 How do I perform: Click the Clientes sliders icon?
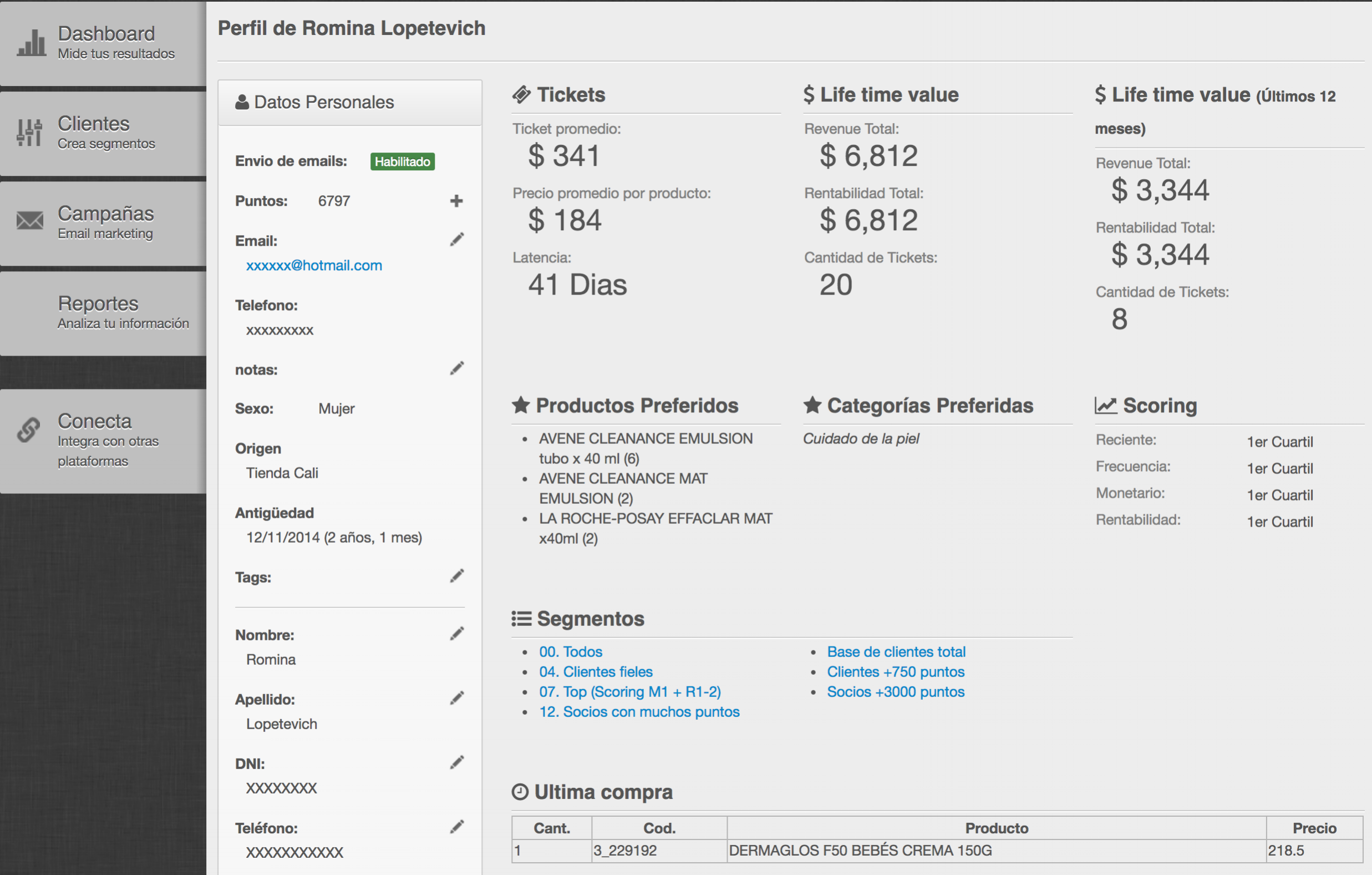[x=29, y=132]
